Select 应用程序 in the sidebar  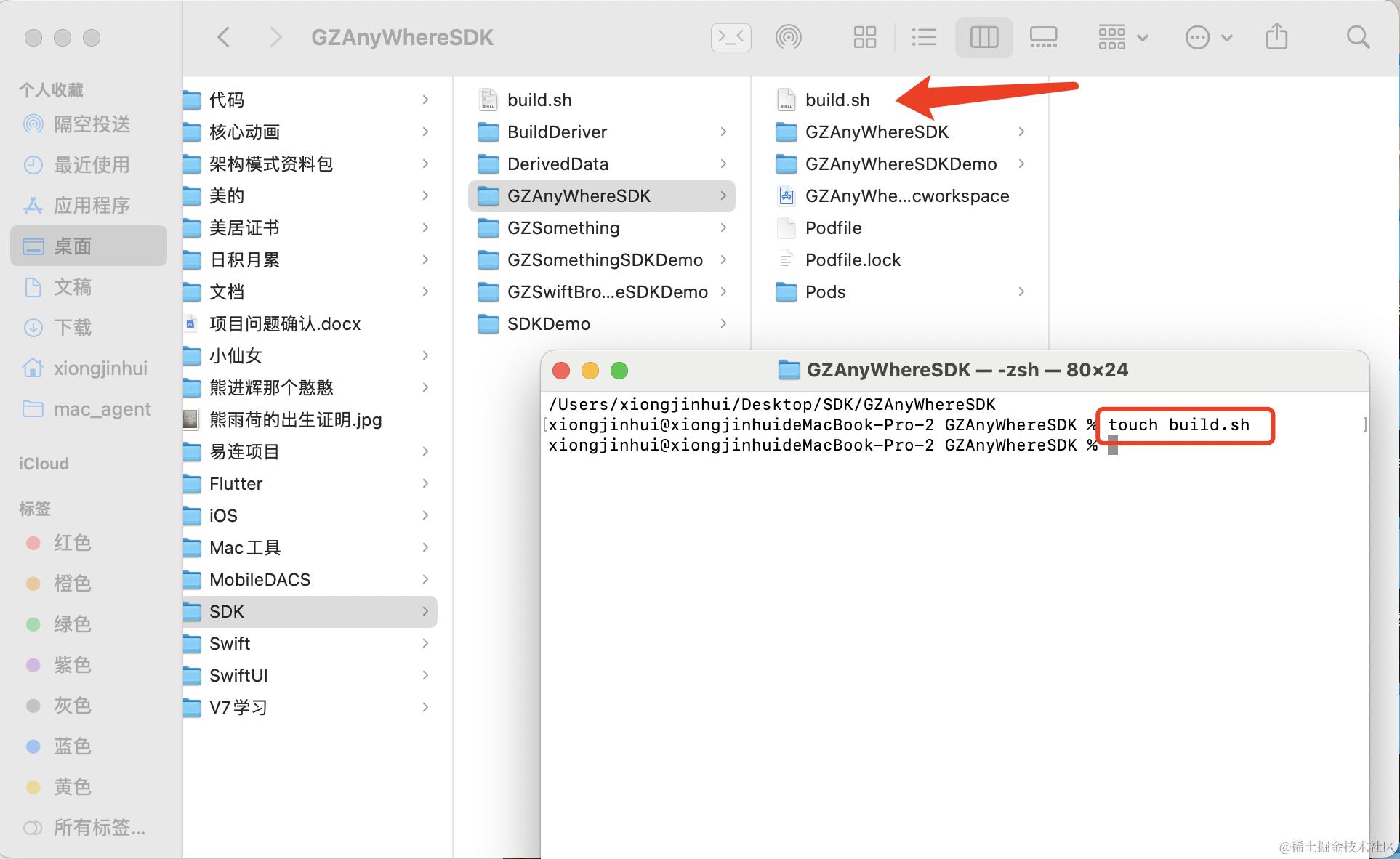92,206
